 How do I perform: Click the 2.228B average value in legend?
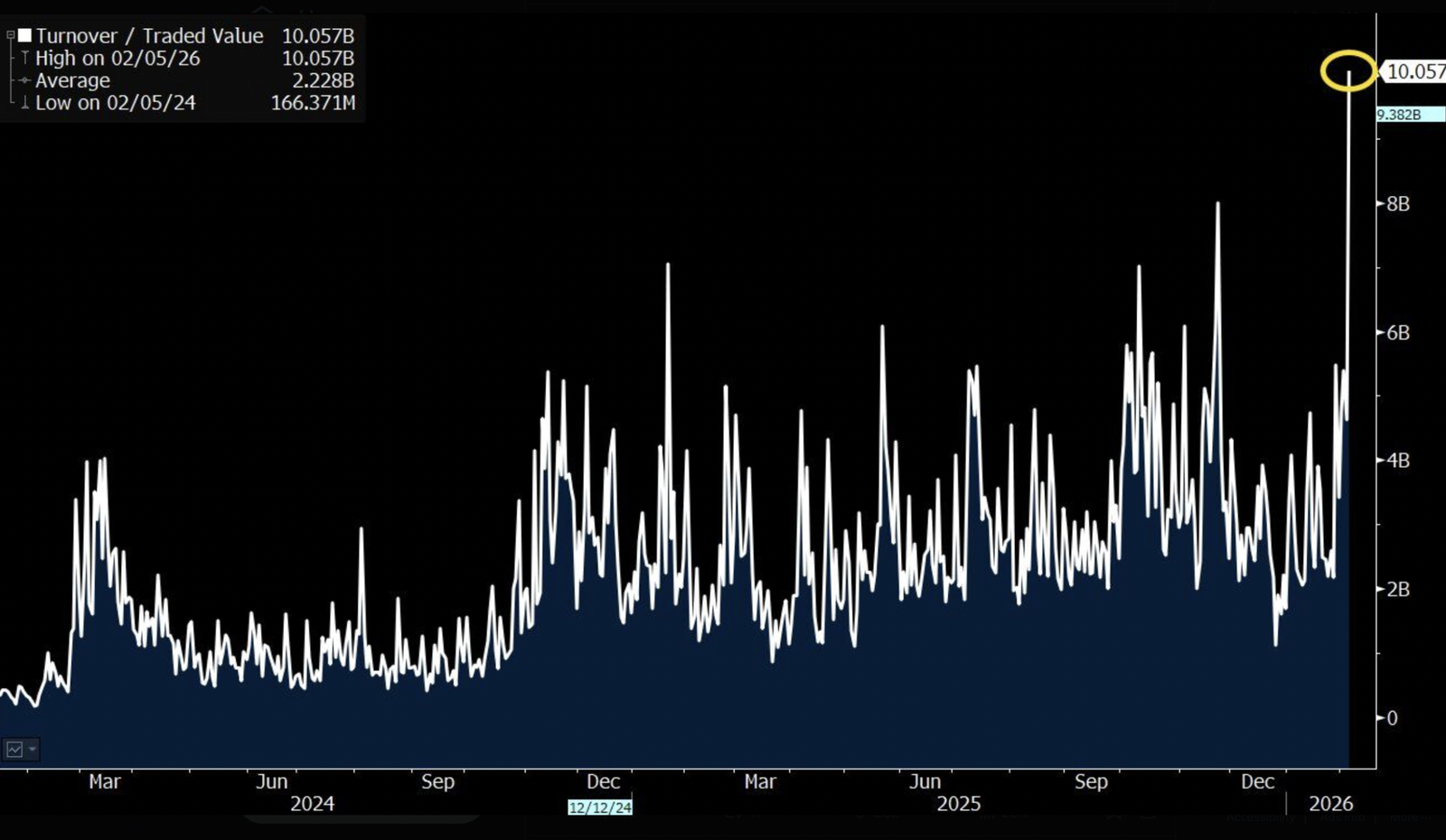[x=323, y=80]
